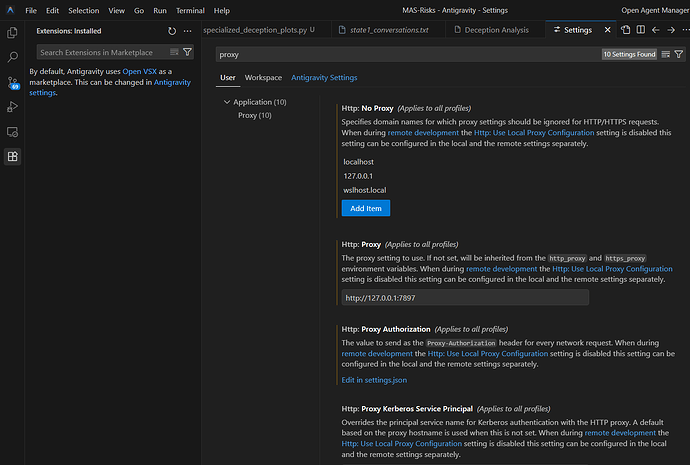Click the Http: No Proxy setting title
Screen dimensions: 690x465
(367, 108)
